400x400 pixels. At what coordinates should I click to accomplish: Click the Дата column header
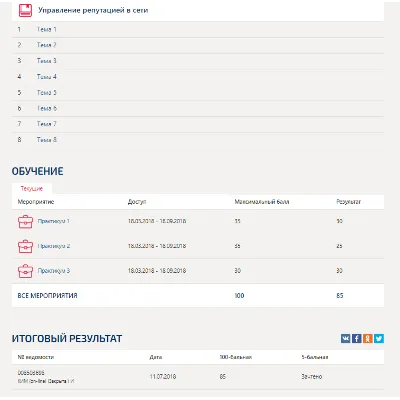[156, 357]
